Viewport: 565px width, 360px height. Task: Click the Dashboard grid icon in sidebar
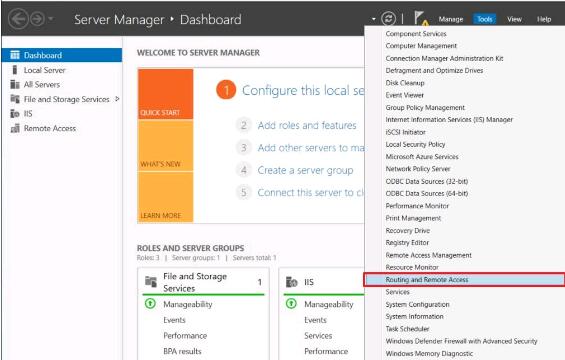15,55
